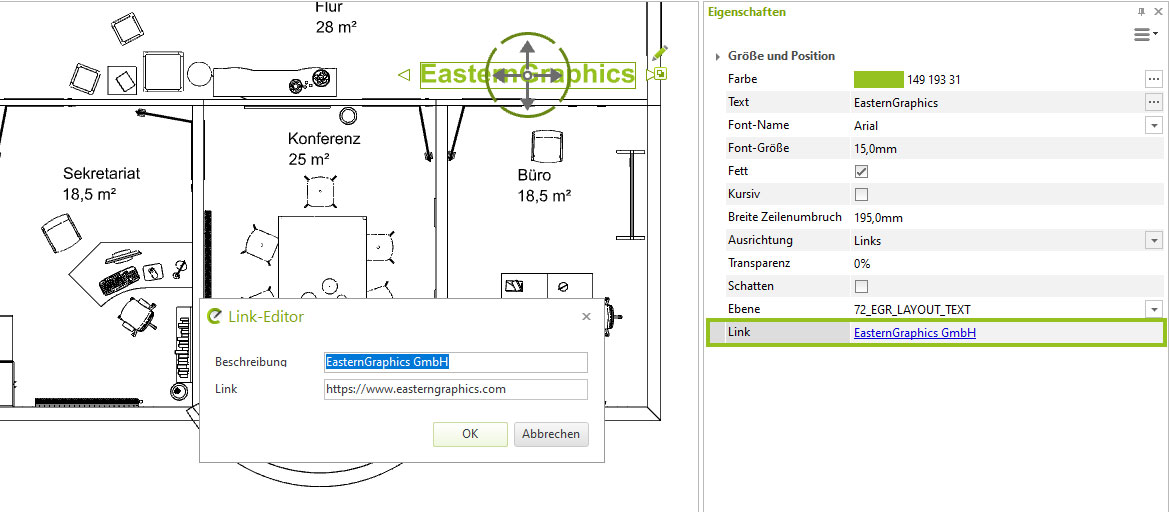This screenshot has height=512, width=1170.
Task: Click the Konferenz room label
Action: point(324,139)
